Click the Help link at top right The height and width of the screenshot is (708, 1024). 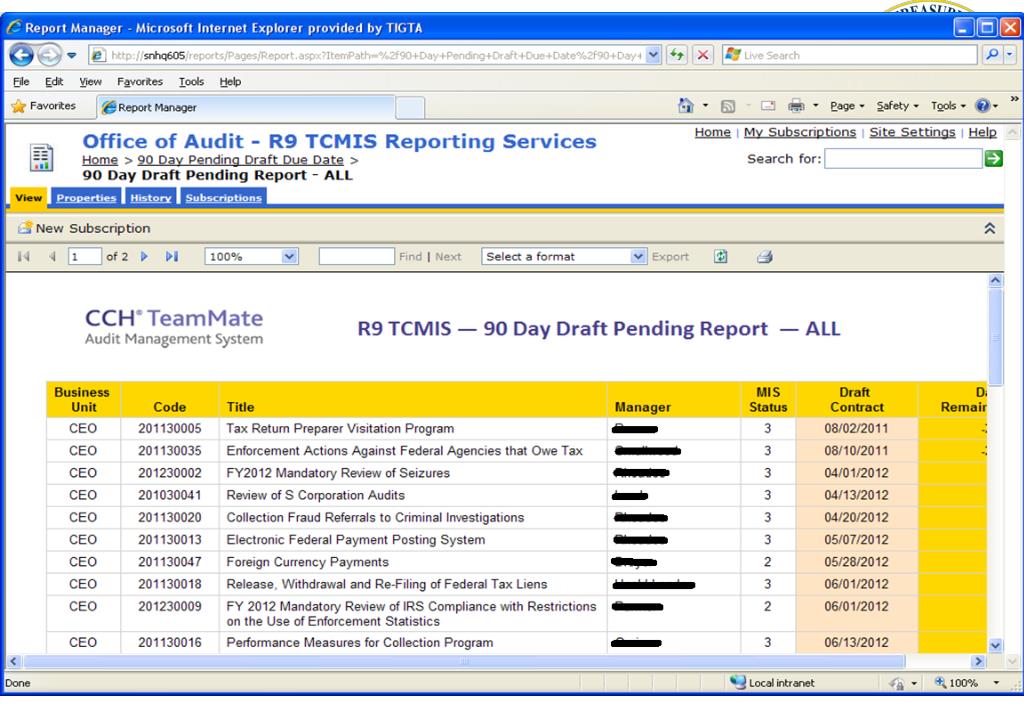click(x=982, y=132)
